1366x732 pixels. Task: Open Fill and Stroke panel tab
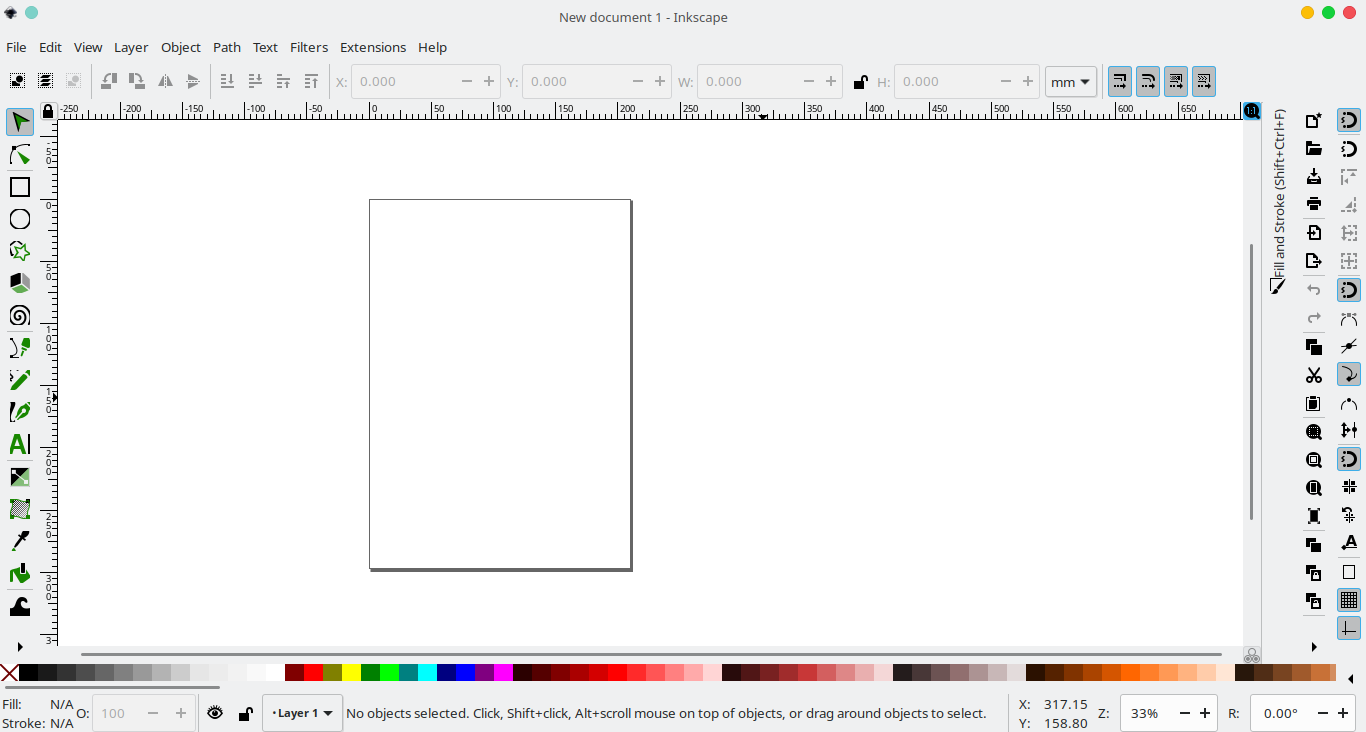1279,200
